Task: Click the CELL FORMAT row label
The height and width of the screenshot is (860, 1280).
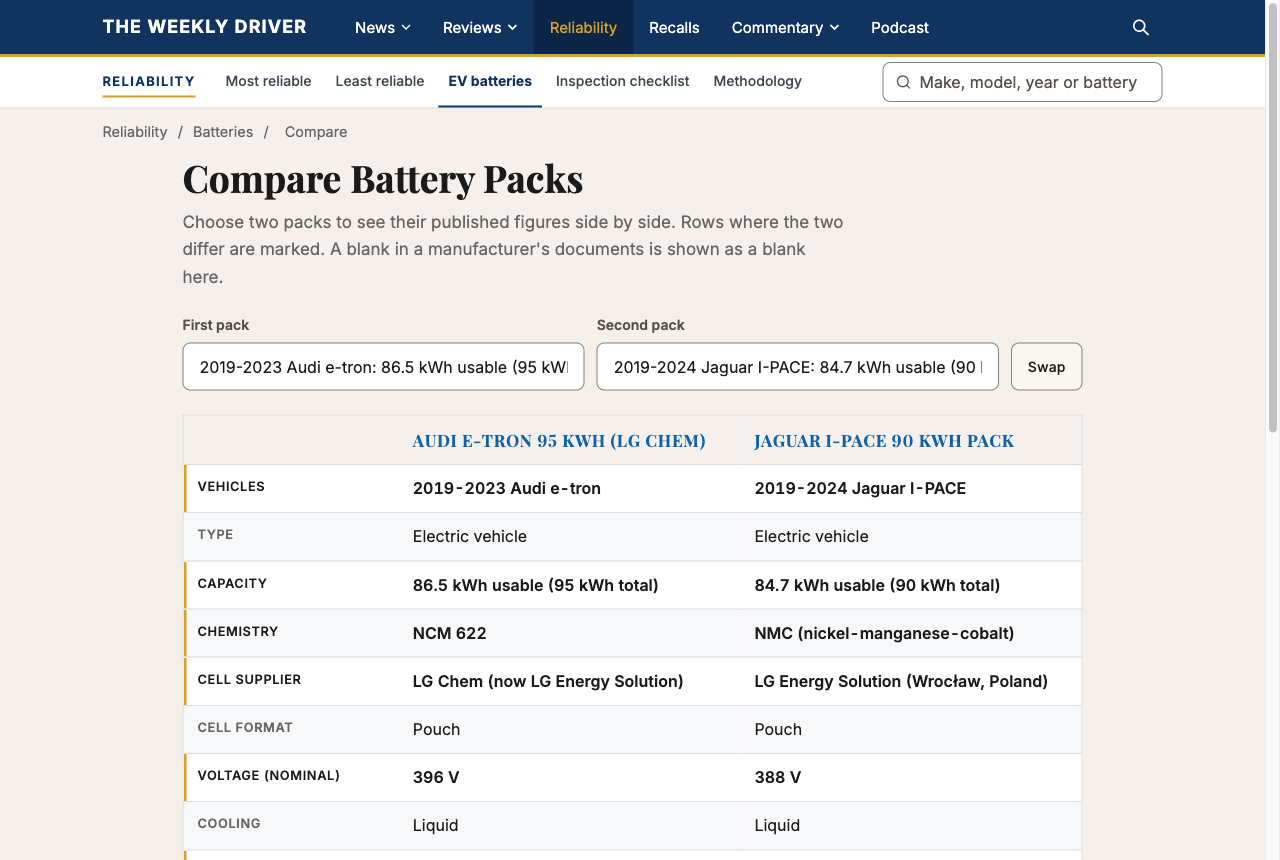Action: [245, 727]
